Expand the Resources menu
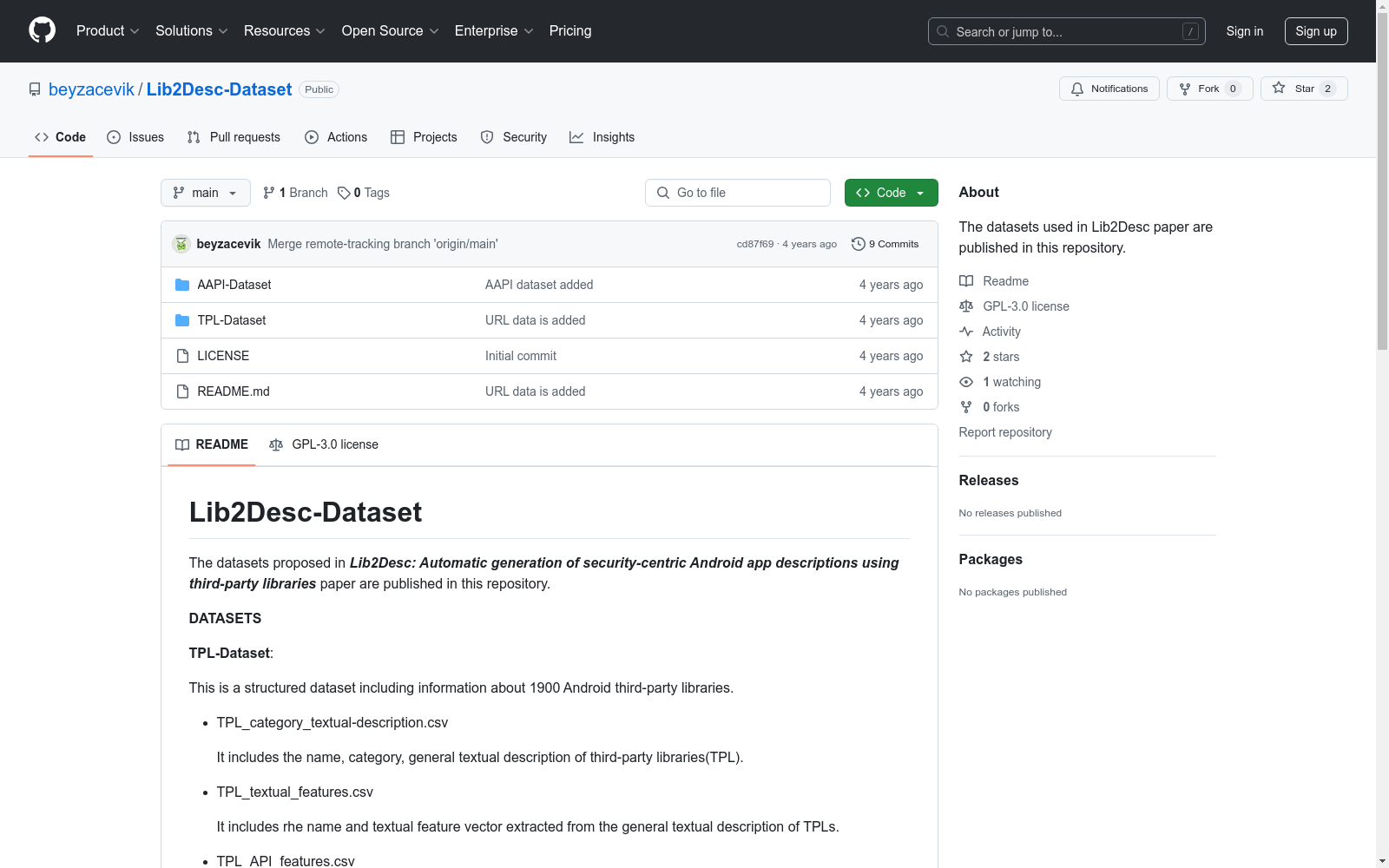This screenshot has height=868, width=1389. tap(285, 31)
